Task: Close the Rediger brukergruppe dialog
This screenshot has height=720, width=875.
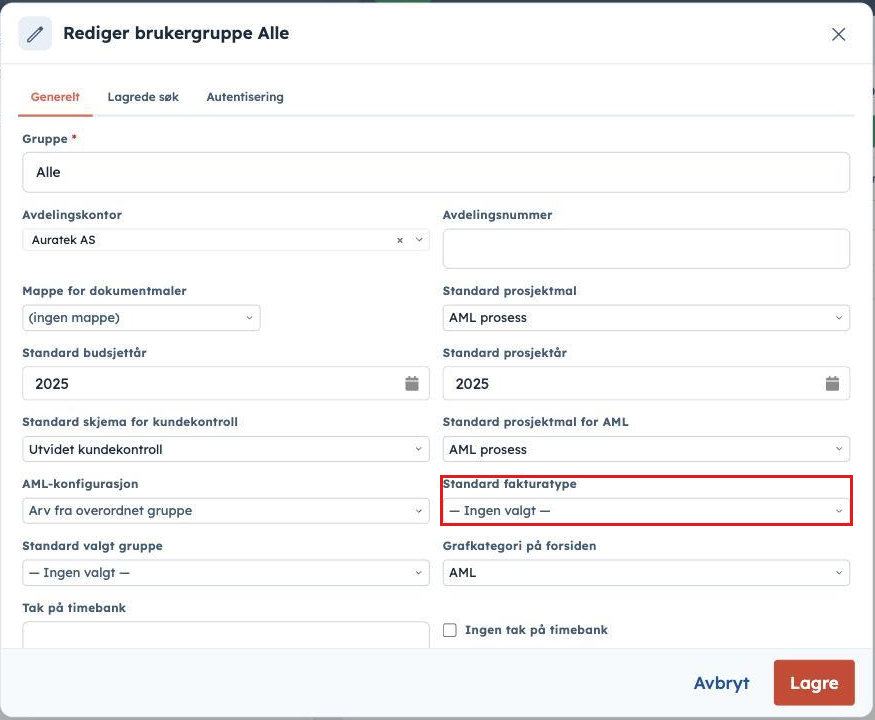Action: pos(838,35)
